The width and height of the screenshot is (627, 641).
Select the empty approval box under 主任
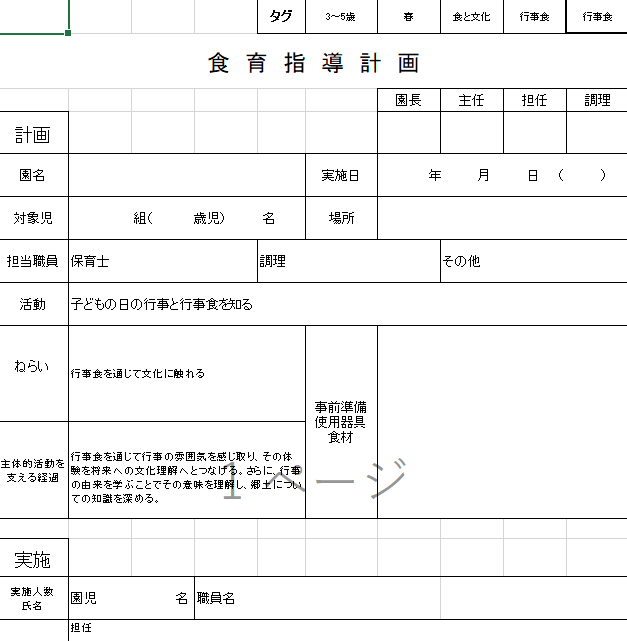tap(472, 132)
